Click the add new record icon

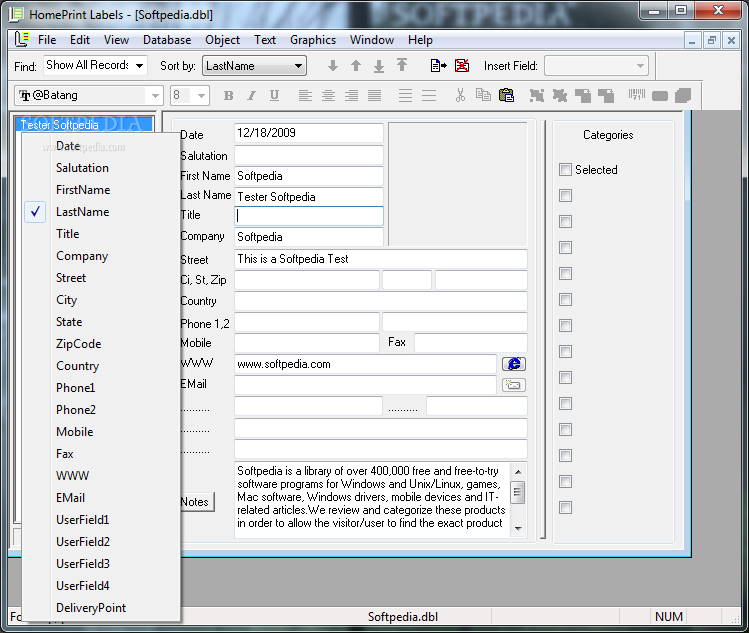pos(438,65)
